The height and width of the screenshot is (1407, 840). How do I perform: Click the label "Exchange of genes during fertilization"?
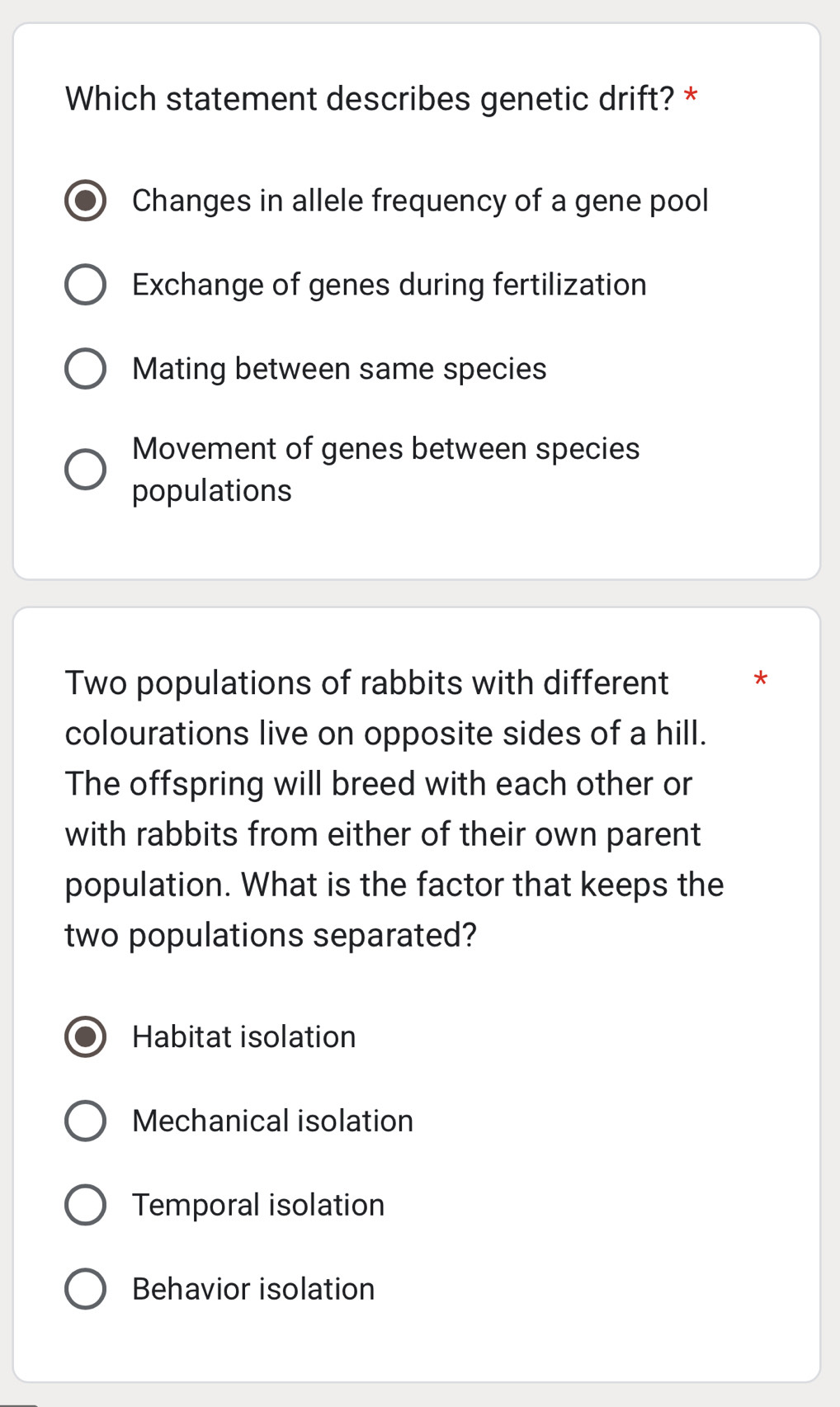tap(389, 285)
